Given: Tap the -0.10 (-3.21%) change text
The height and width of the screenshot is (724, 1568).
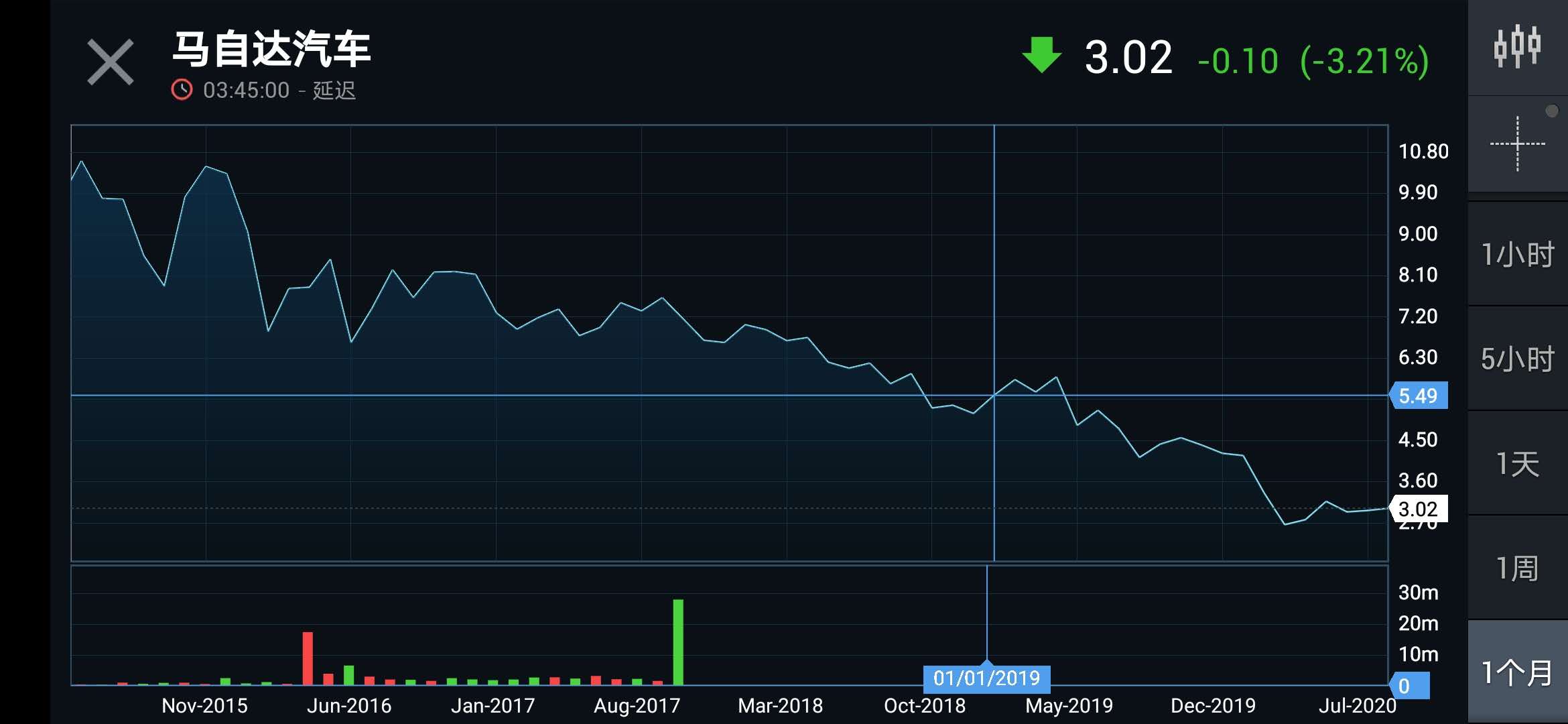Looking at the screenshot, I should (x=1313, y=61).
